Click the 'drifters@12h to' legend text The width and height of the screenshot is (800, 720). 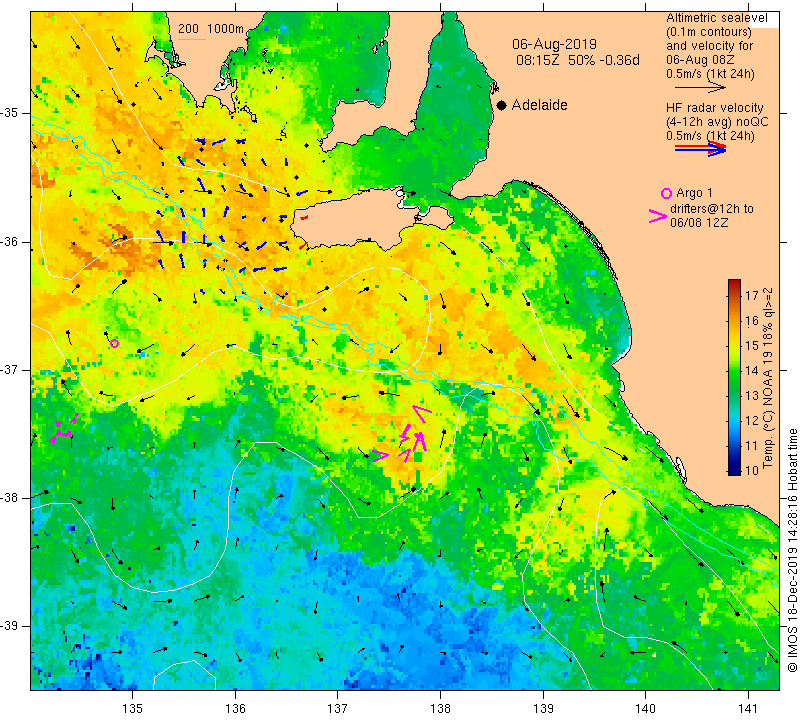(712, 209)
